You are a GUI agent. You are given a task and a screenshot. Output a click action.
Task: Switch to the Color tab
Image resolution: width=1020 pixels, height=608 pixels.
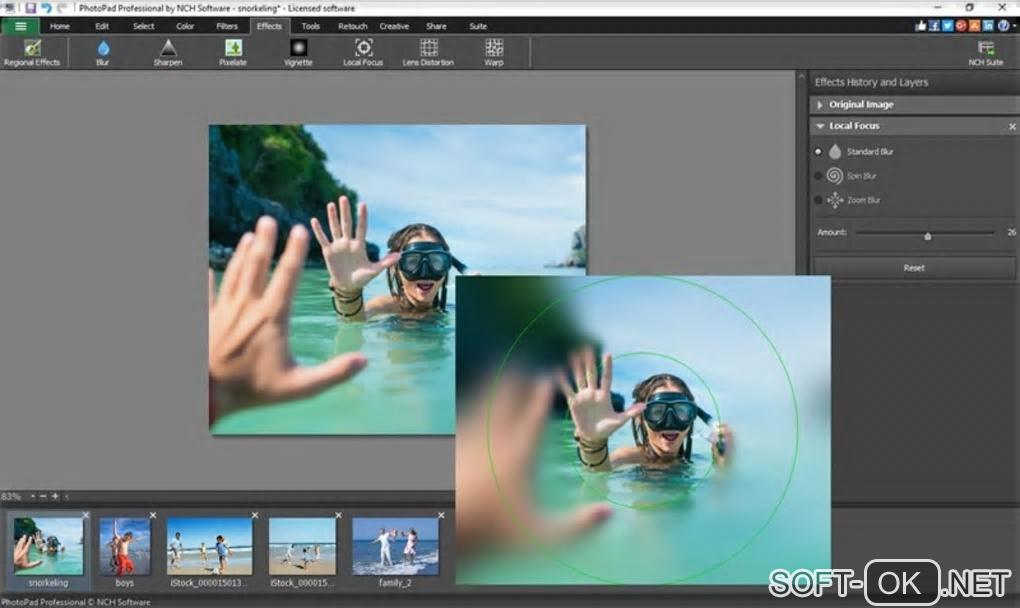tap(185, 26)
